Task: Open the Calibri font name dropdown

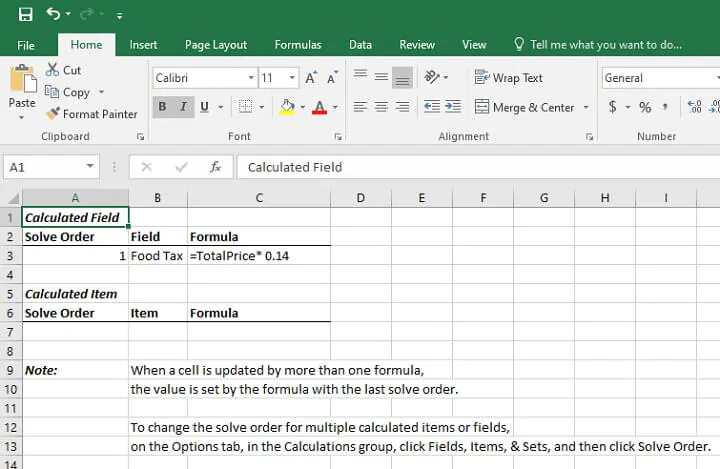Action: pyautogui.click(x=251, y=78)
